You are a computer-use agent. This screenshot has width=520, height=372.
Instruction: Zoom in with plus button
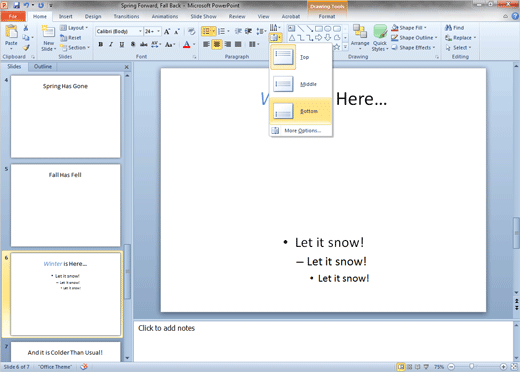click(503, 367)
